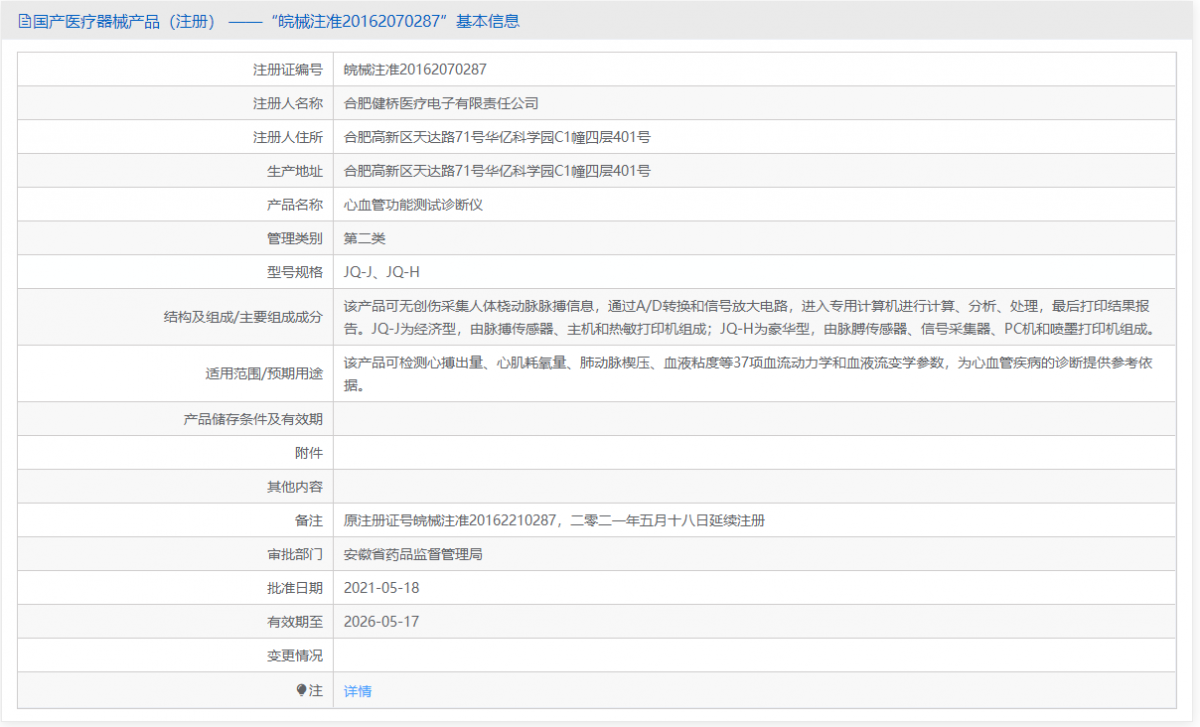This screenshot has height=727, width=1200.
Task: Click the 注册人住所 label
Action: 288,137
